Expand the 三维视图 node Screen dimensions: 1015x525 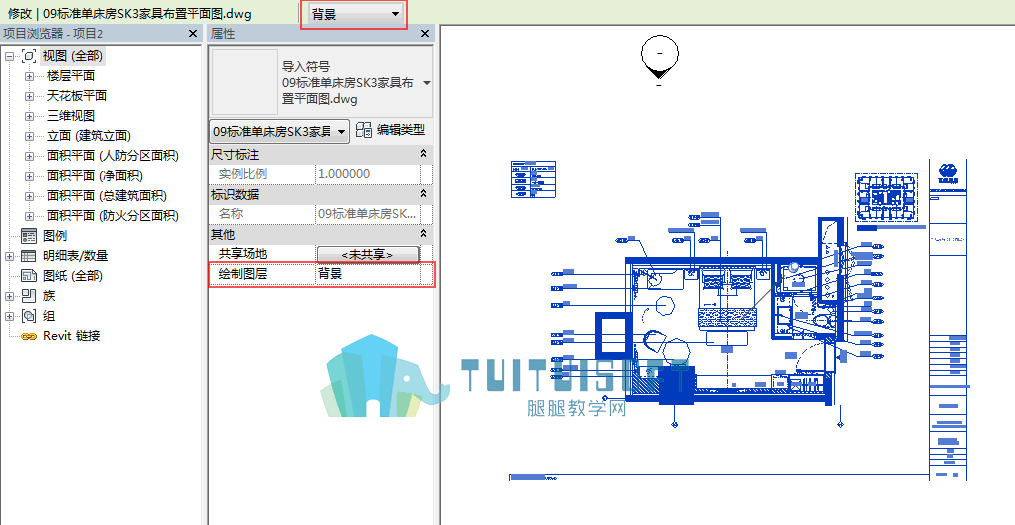click(29, 117)
